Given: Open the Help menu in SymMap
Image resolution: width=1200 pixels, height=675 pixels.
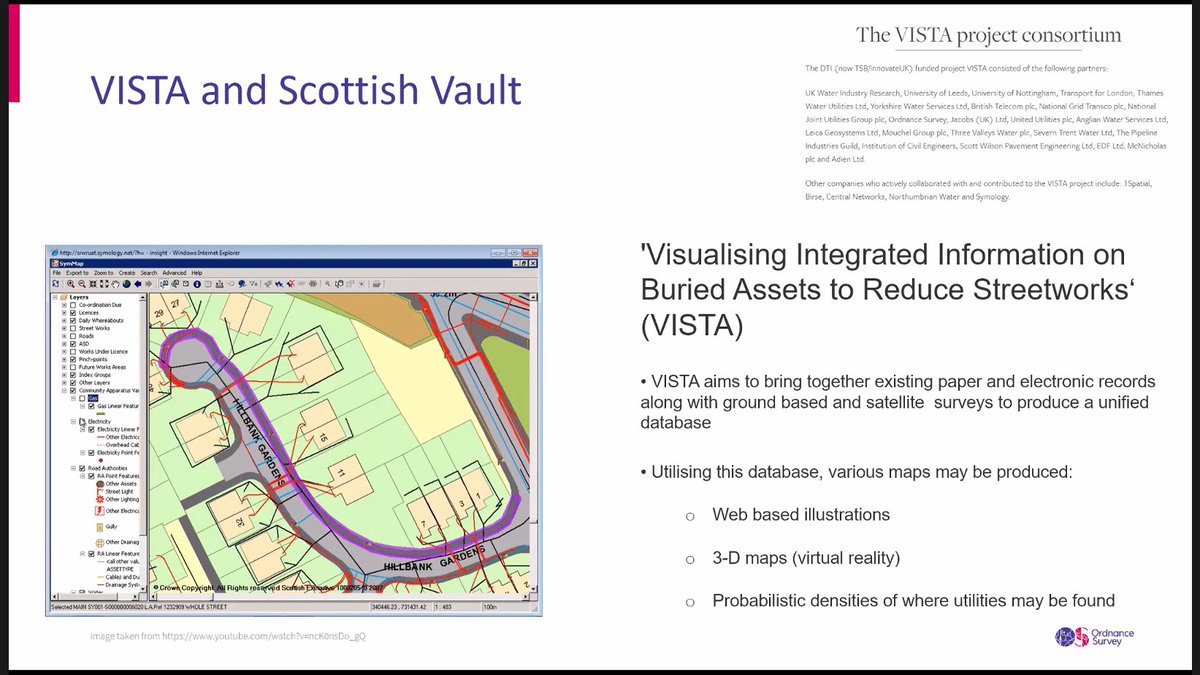Looking at the screenshot, I should click(x=197, y=272).
